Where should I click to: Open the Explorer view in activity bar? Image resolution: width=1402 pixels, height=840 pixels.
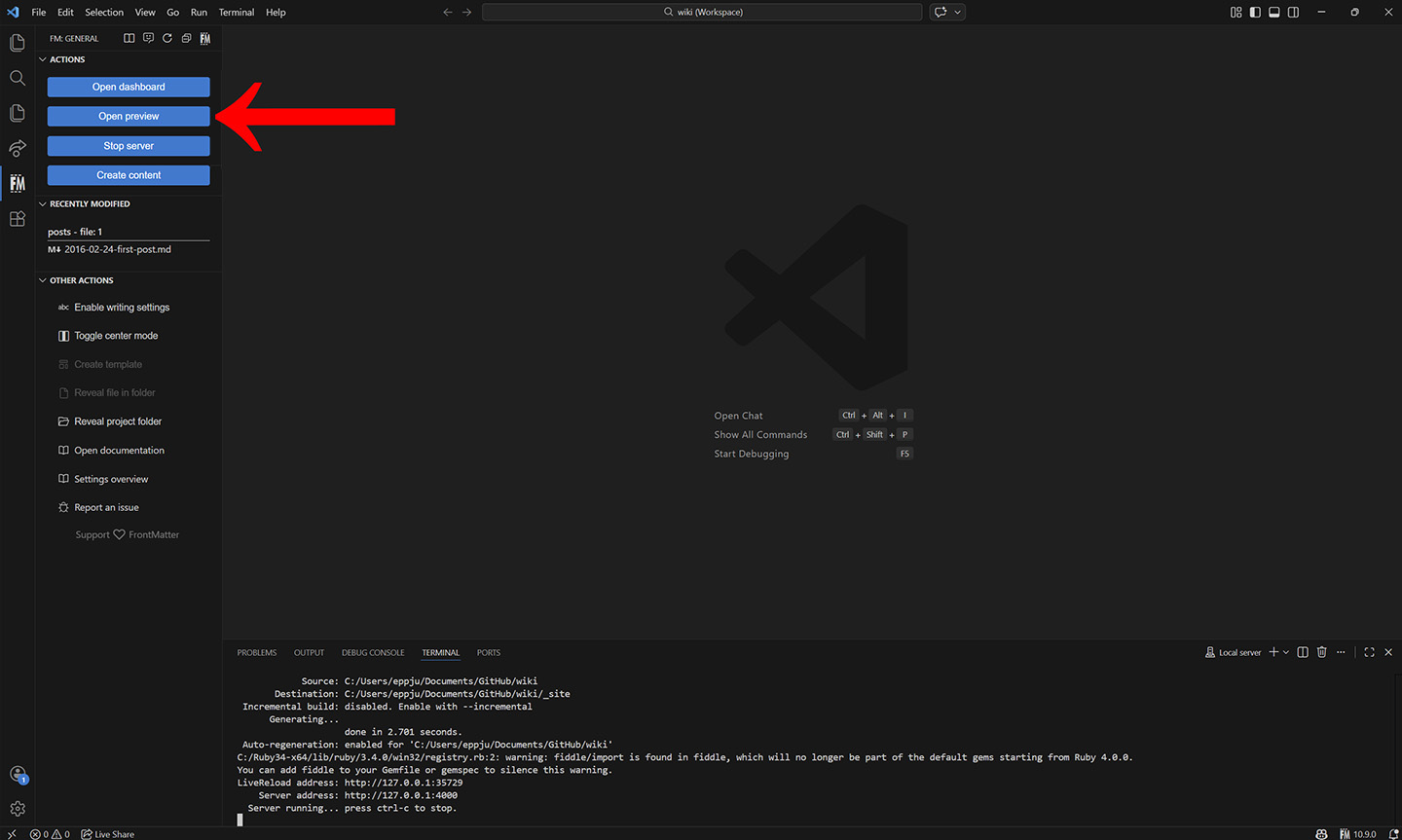[18, 43]
